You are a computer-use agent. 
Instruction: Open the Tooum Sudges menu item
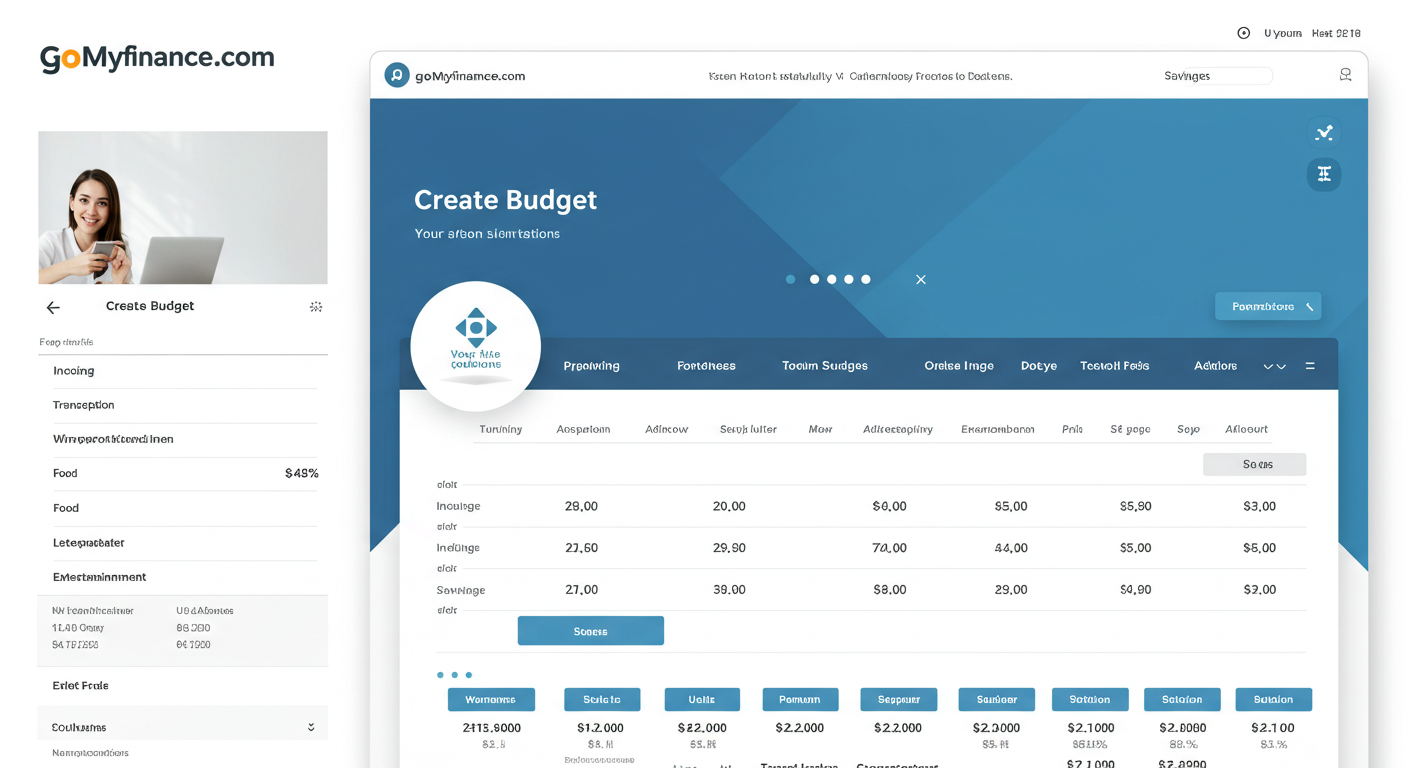(x=824, y=366)
